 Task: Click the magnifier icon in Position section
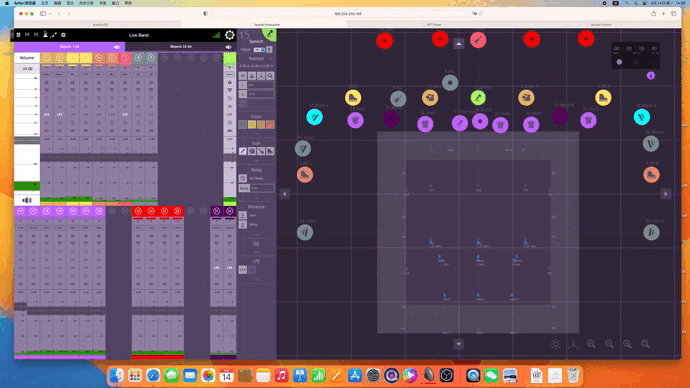click(270, 76)
